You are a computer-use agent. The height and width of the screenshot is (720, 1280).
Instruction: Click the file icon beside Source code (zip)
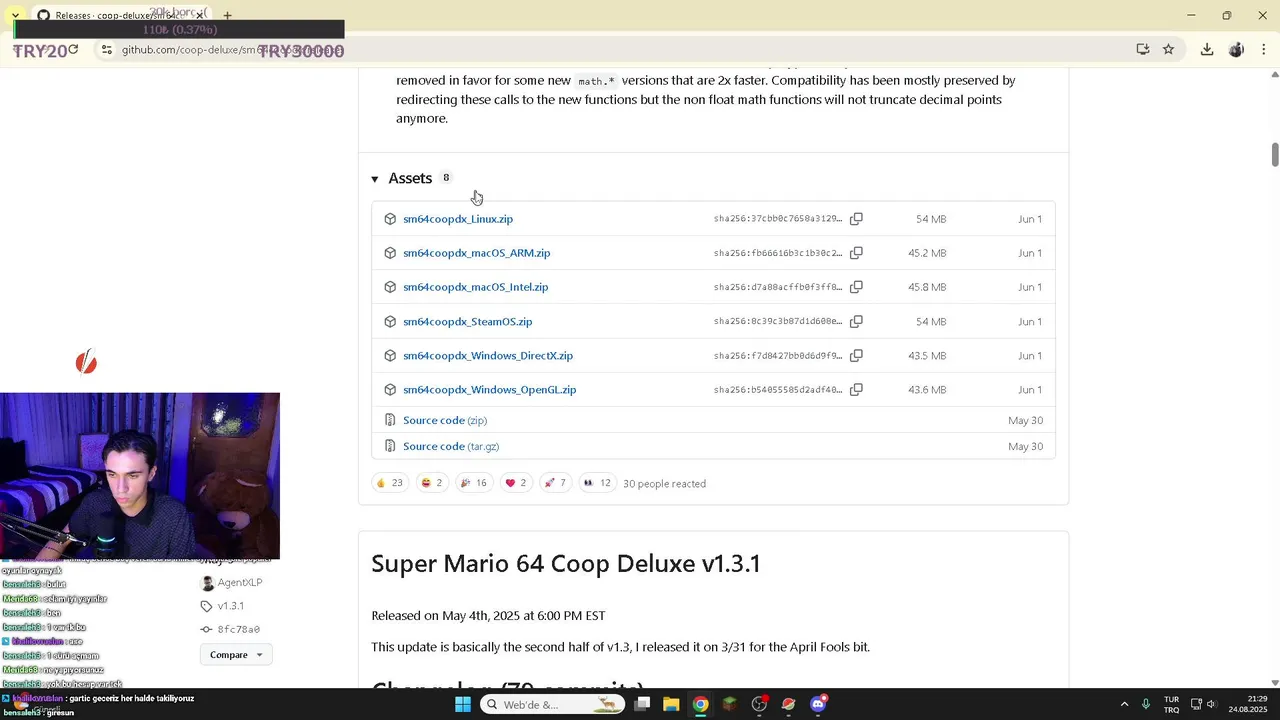click(x=390, y=420)
